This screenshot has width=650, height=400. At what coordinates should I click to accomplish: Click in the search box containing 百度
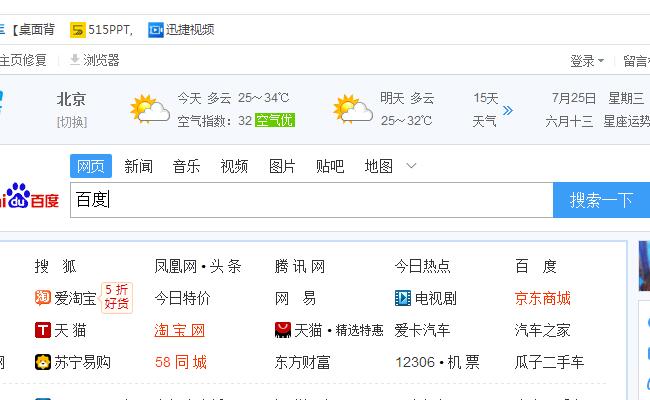(312, 200)
